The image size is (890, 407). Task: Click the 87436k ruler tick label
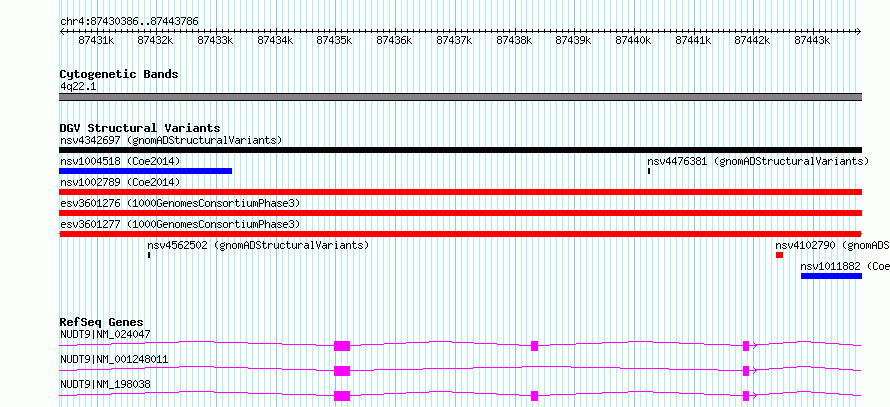(x=394, y=40)
